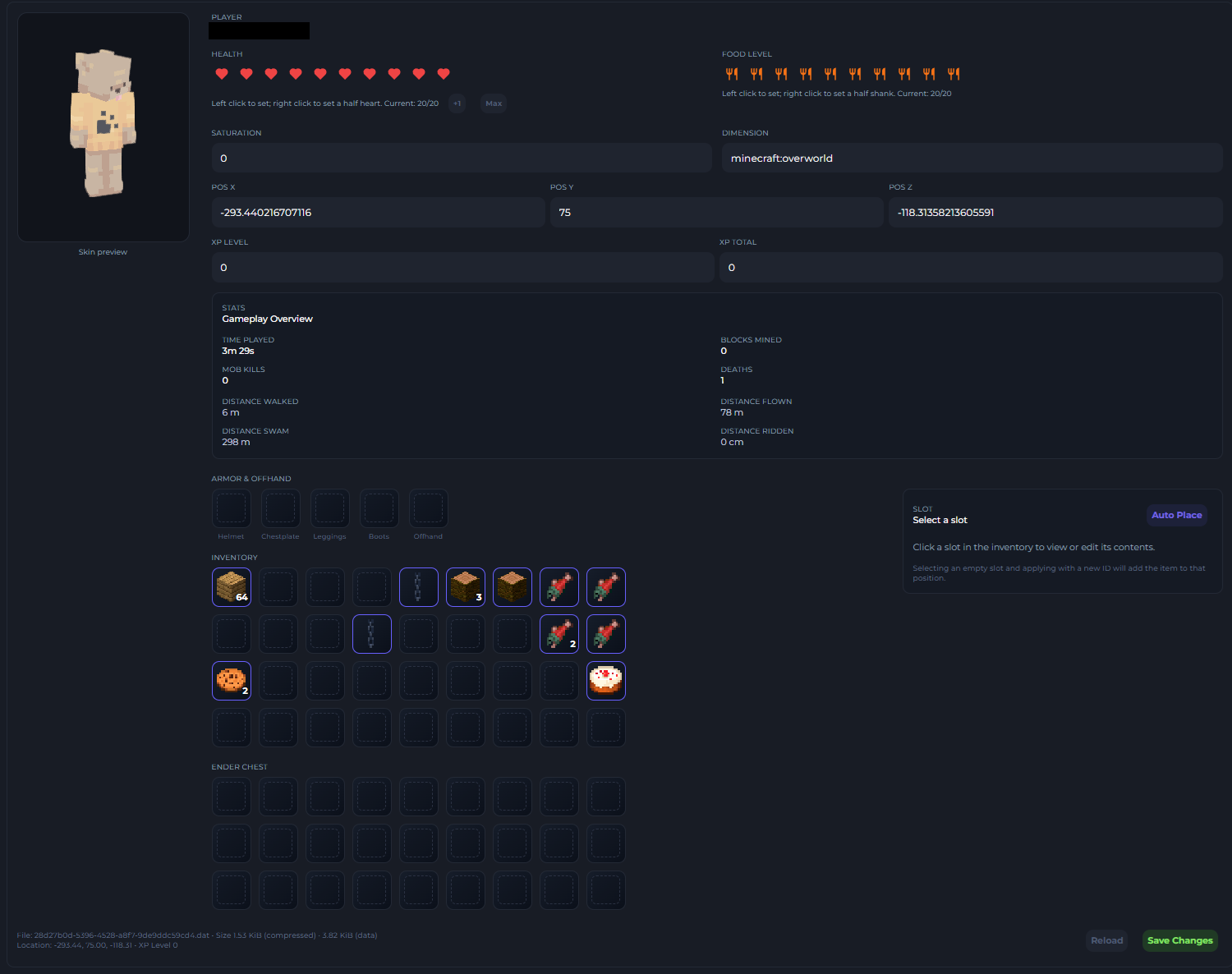Image resolution: width=1232 pixels, height=974 pixels.
Task: Click the first heart in the Health row
Action: (222, 74)
